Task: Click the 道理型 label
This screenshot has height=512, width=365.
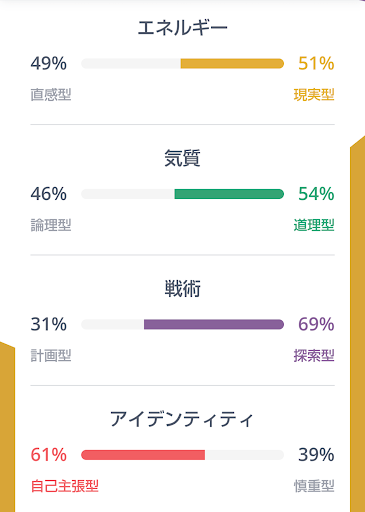Action: (x=314, y=225)
